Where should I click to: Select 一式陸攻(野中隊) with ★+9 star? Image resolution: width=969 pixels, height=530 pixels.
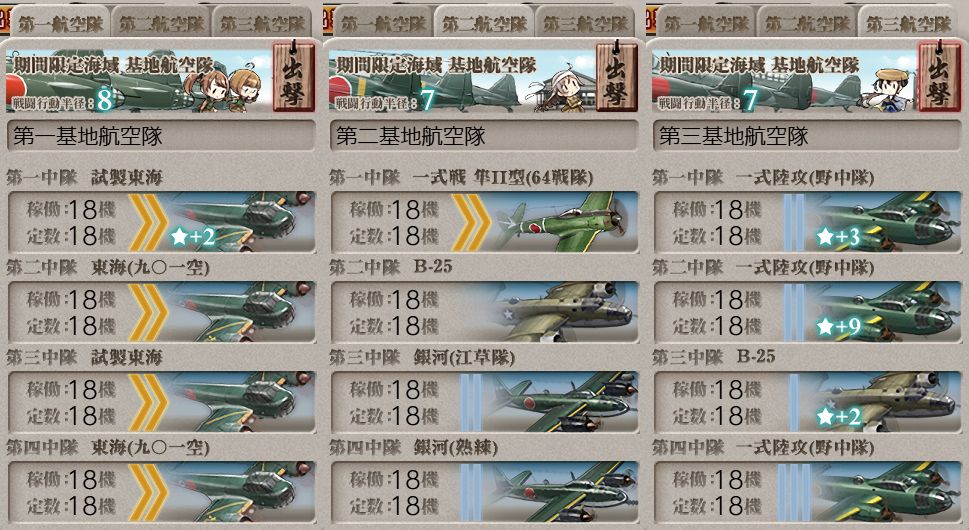pos(808,312)
